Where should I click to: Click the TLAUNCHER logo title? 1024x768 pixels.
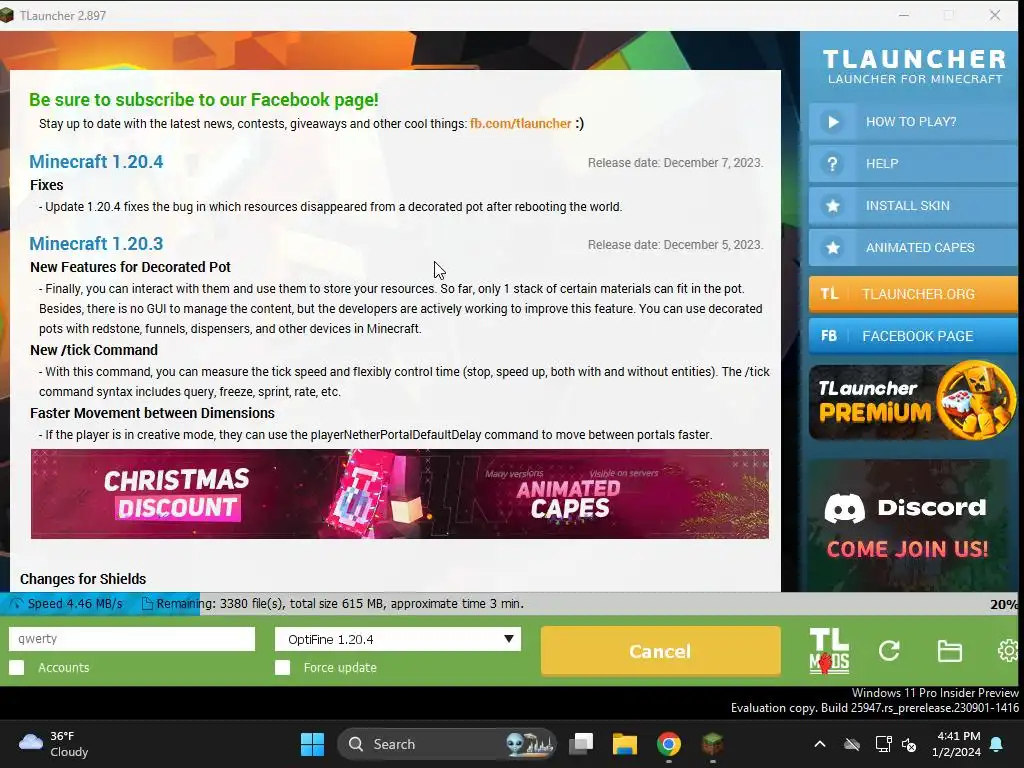[914, 59]
